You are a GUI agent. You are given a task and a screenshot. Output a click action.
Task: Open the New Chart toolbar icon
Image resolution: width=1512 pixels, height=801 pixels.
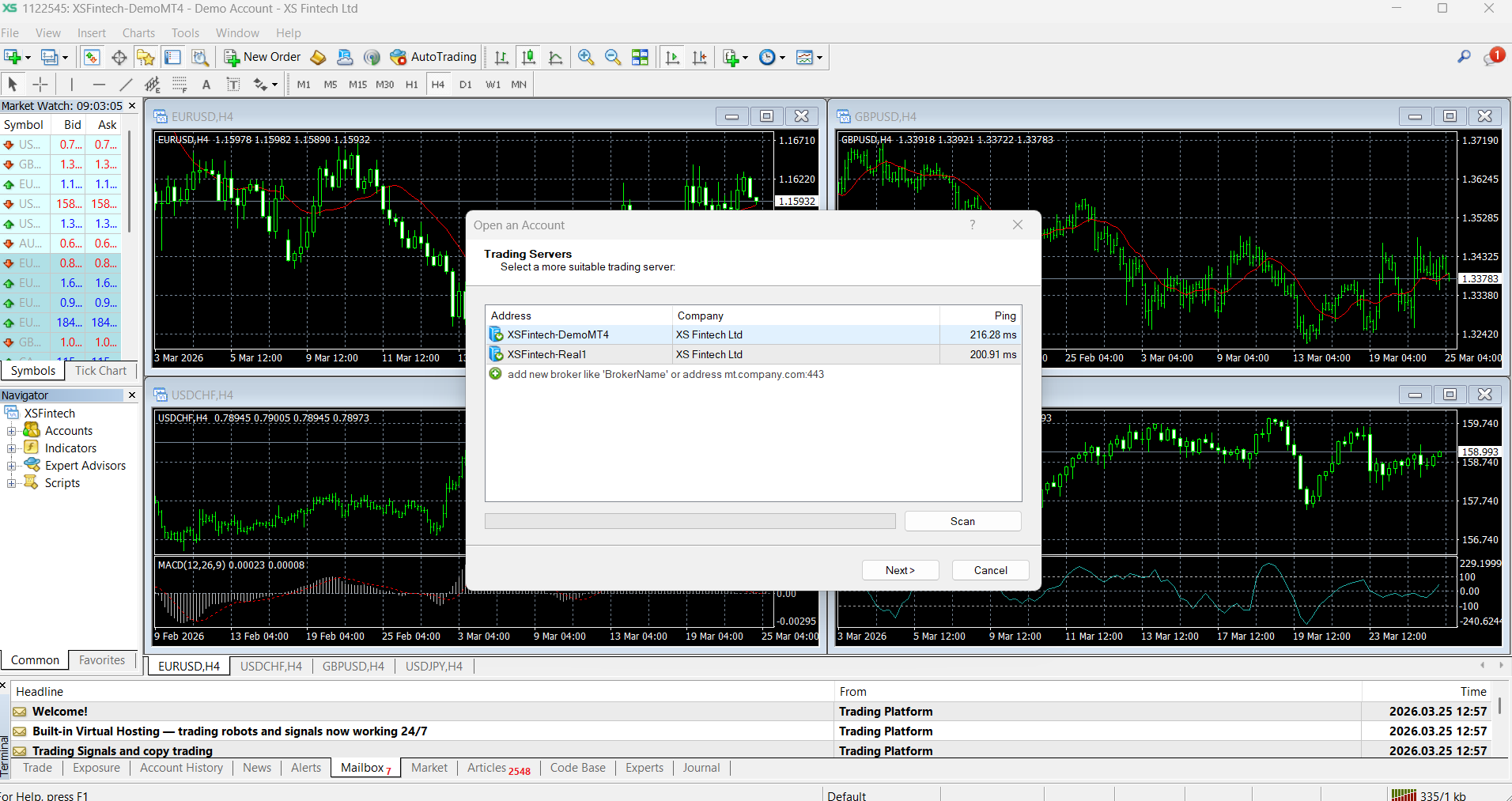(12, 57)
